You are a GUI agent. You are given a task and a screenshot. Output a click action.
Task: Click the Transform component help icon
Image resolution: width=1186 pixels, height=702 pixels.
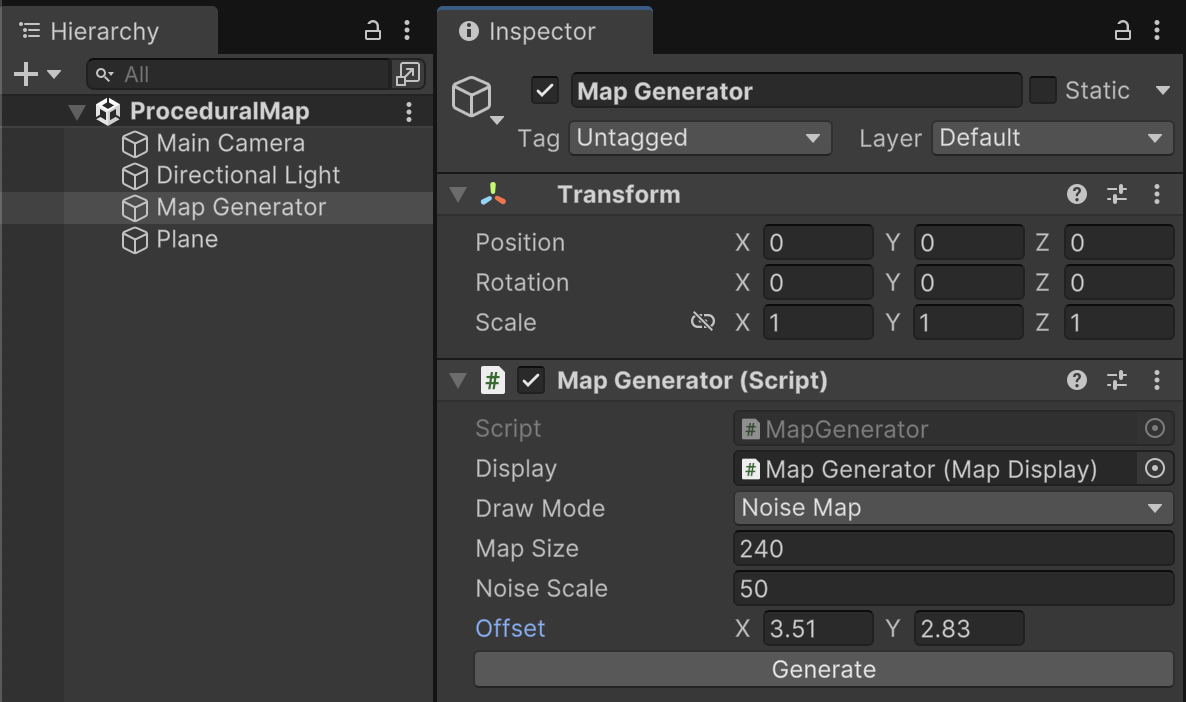[x=1077, y=194]
